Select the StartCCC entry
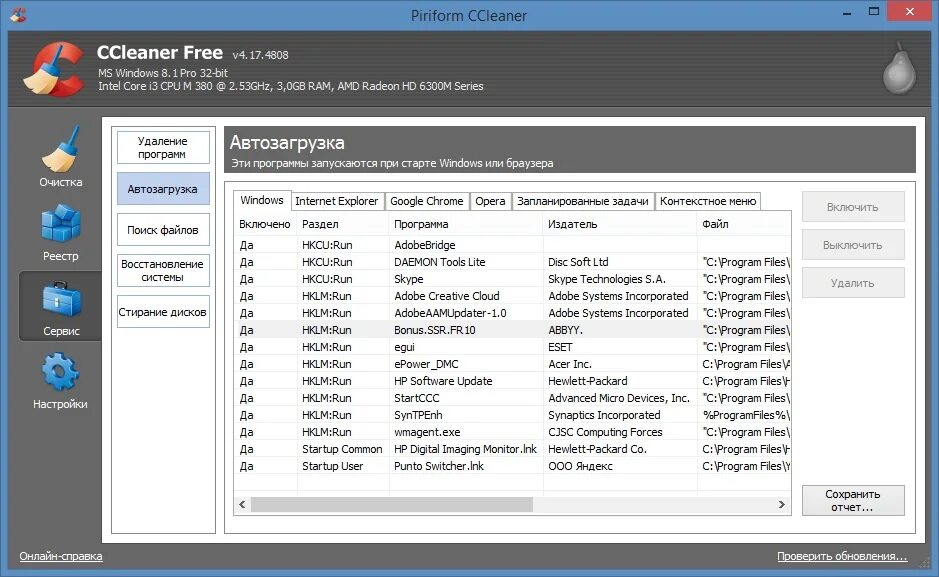Screen dimensions: 939x577 click(x=513, y=398)
